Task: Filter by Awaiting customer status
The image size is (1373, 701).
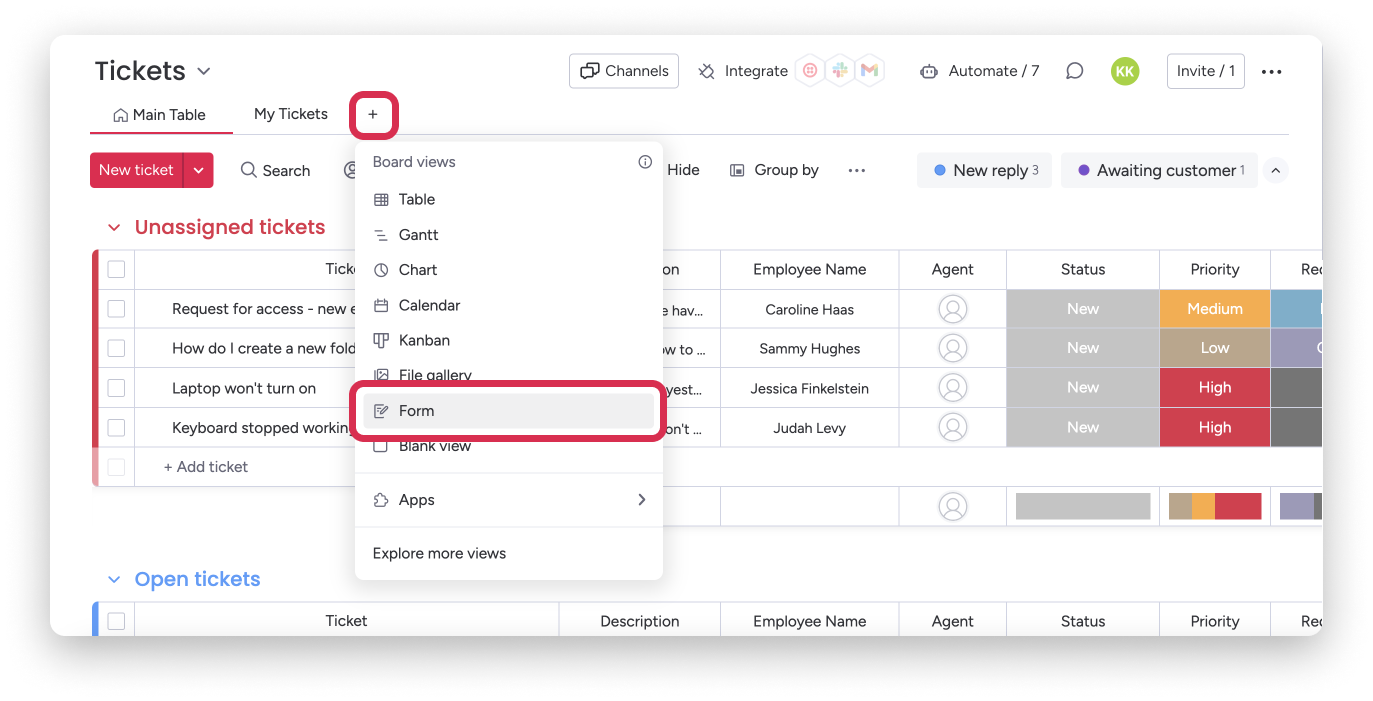Action: click(x=1159, y=170)
